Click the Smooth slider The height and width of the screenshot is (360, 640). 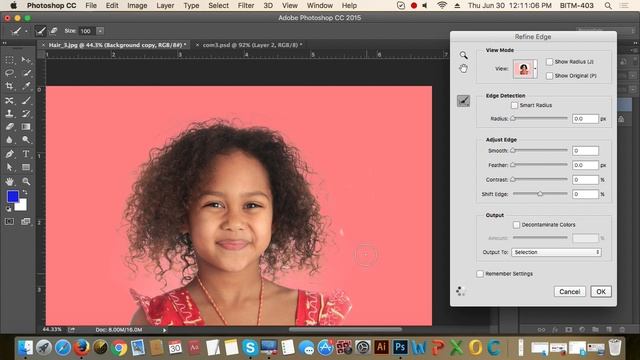[540, 151]
